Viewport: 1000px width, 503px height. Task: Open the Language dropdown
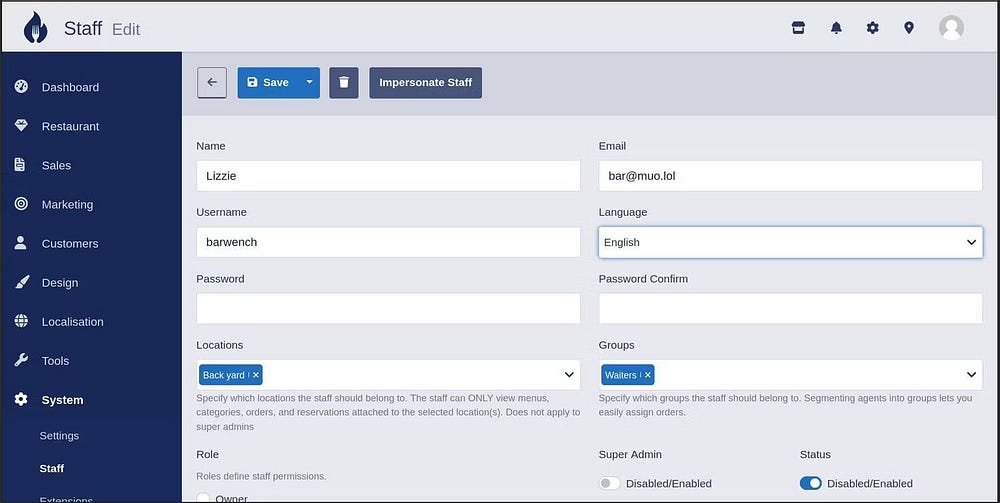(790, 242)
